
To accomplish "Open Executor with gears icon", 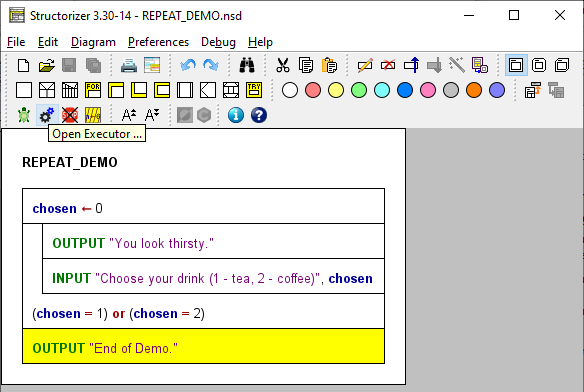I will [47, 115].
